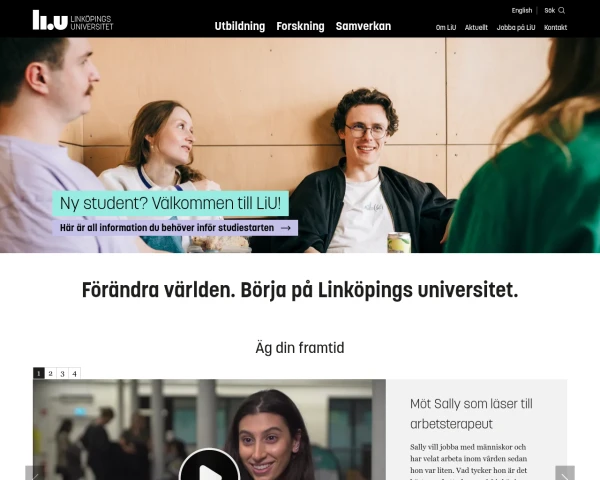Open the Samverkan menu
The width and height of the screenshot is (600, 480).
click(363, 26)
